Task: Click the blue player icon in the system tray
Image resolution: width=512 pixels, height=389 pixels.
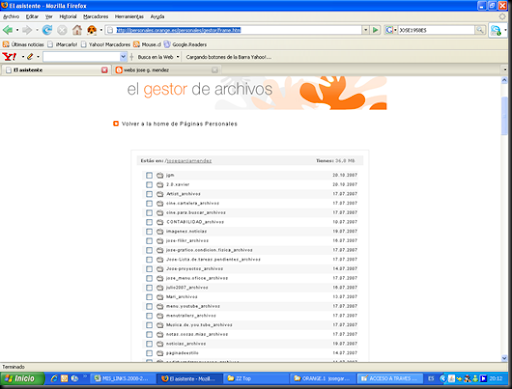Action: (x=483, y=378)
